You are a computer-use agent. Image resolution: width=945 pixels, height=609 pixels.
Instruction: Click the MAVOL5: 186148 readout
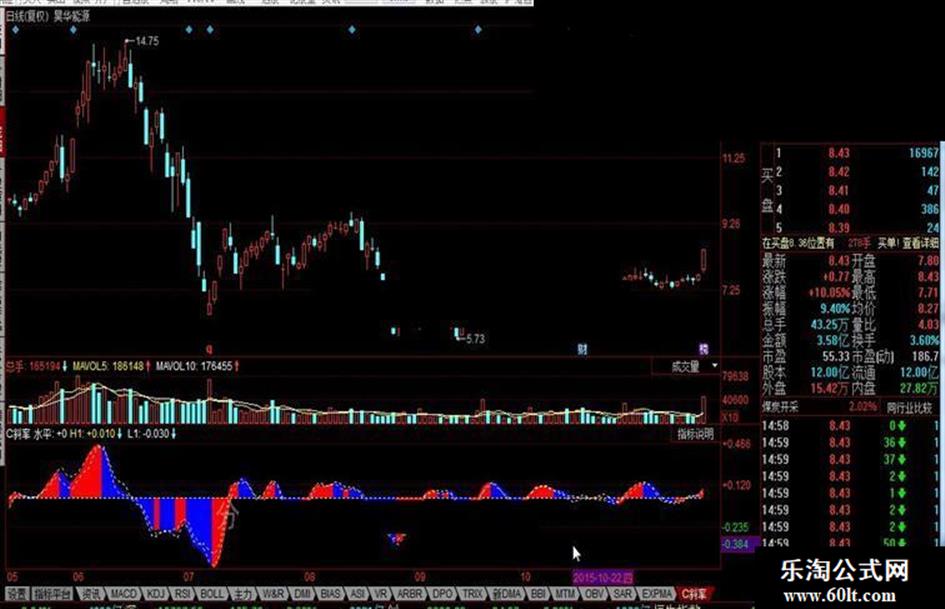point(108,366)
